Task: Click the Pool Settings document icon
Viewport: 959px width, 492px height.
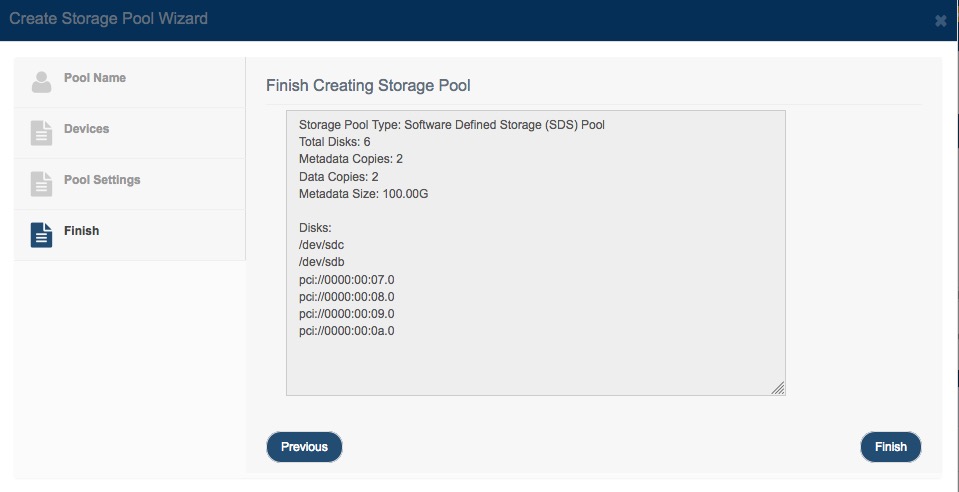Action: 41,184
